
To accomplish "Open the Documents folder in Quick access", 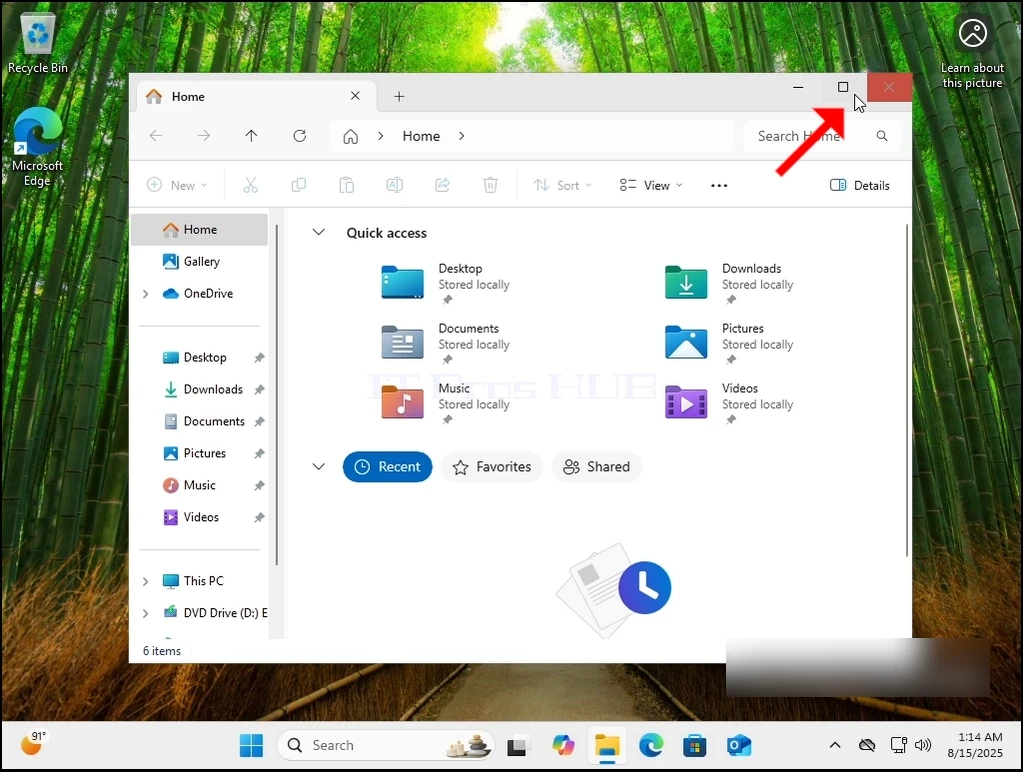I will tap(403, 342).
